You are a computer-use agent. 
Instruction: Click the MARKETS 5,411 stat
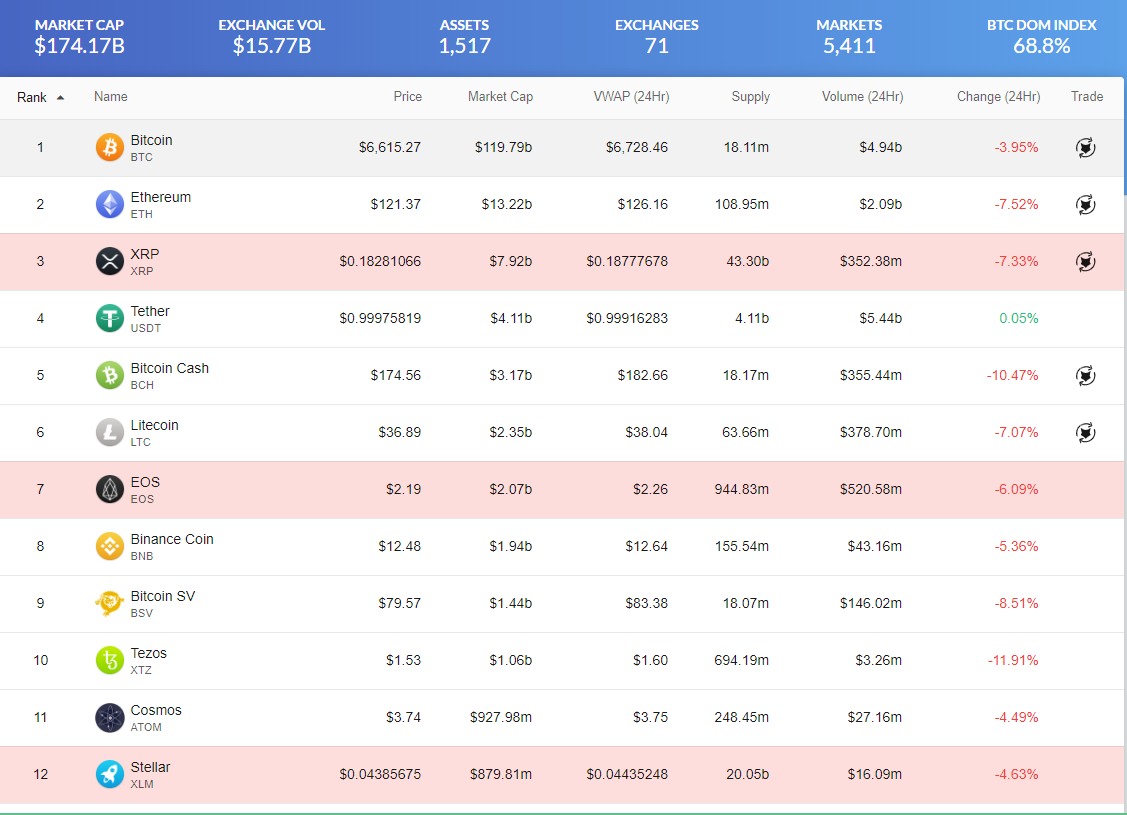coord(849,37)
